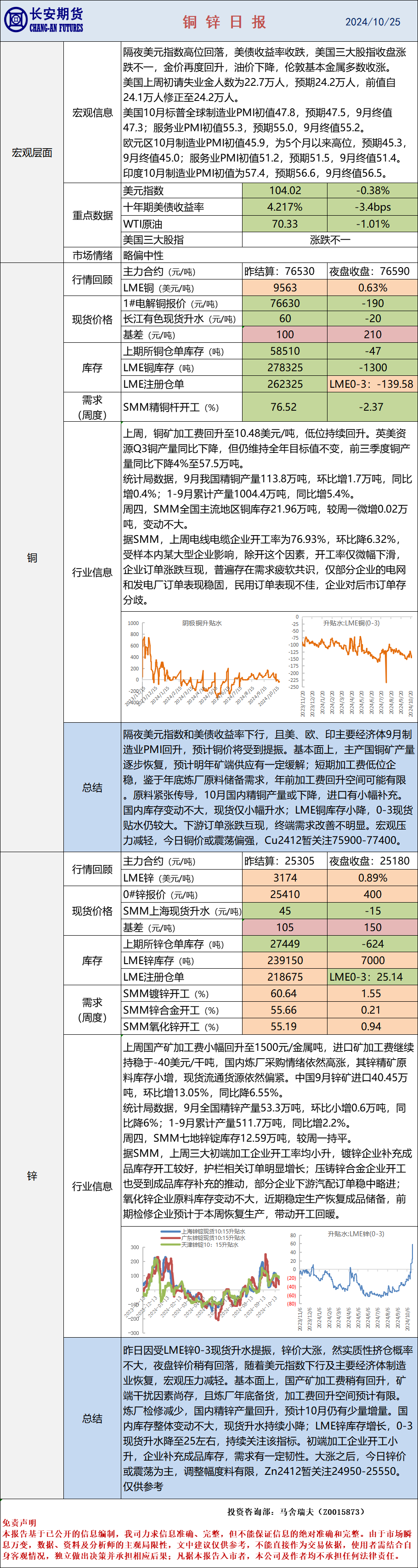Click the LME0-3：-139.58 cell
The width and height of the screenshot is (418, 1568).
click(x=373, y=384)
